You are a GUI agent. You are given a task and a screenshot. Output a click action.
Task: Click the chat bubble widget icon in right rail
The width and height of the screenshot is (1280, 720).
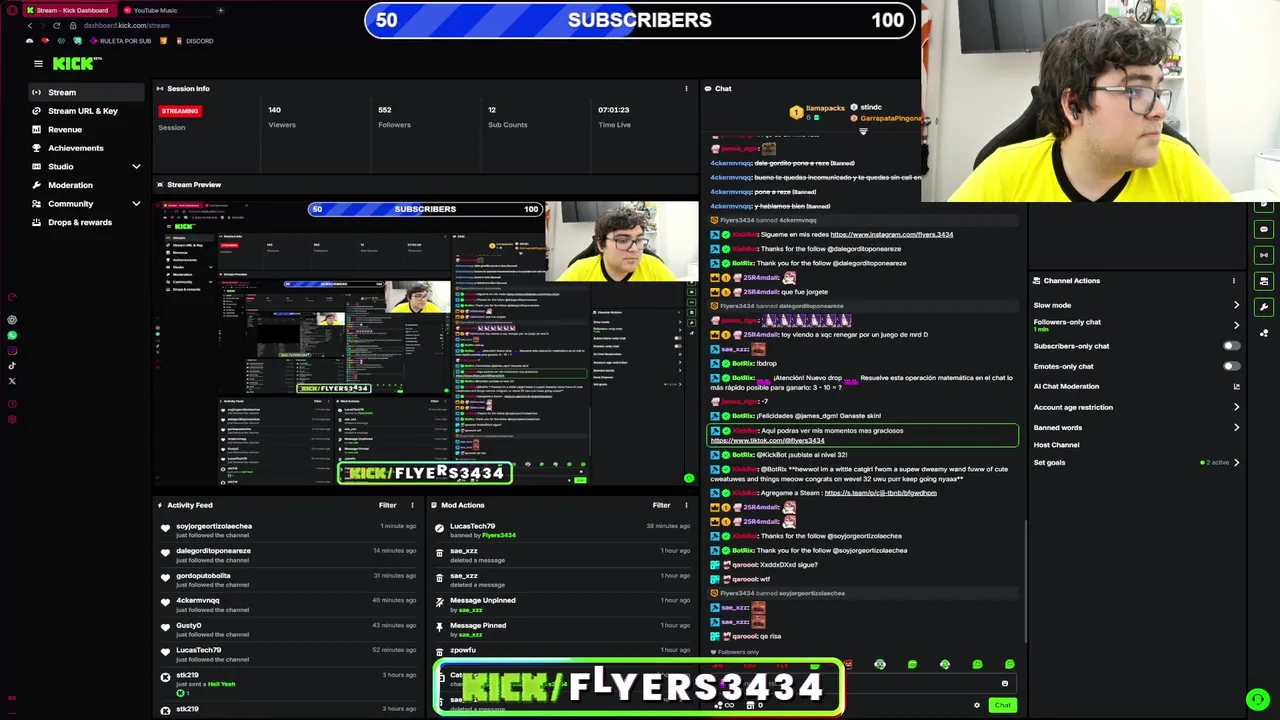pyautogui.click(x=1264, y=229)
